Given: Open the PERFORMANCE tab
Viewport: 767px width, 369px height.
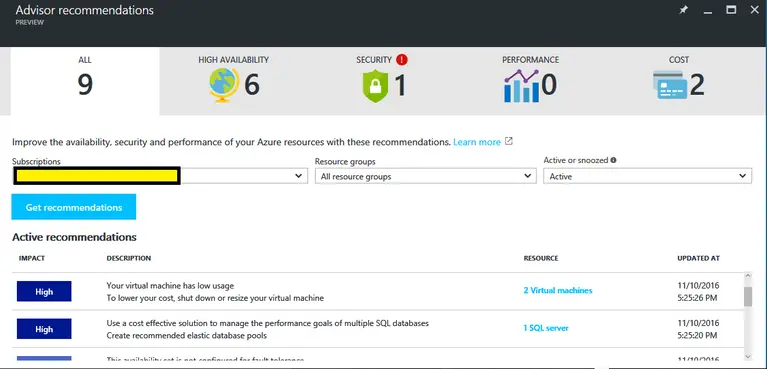Looking at the screenshot, I should click(530, 81).
